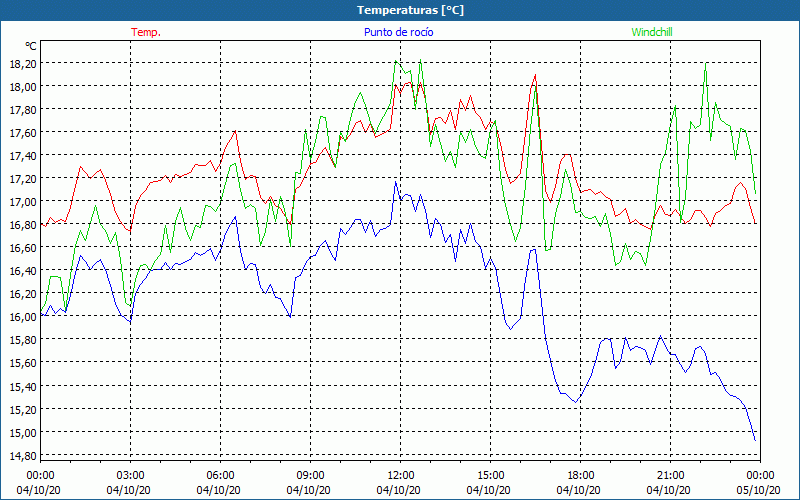Image resolution: width=800 pixels, height=500 pixels.
Task: Click the 15,40 y-axis value
Action: click(x=23, y=386)
